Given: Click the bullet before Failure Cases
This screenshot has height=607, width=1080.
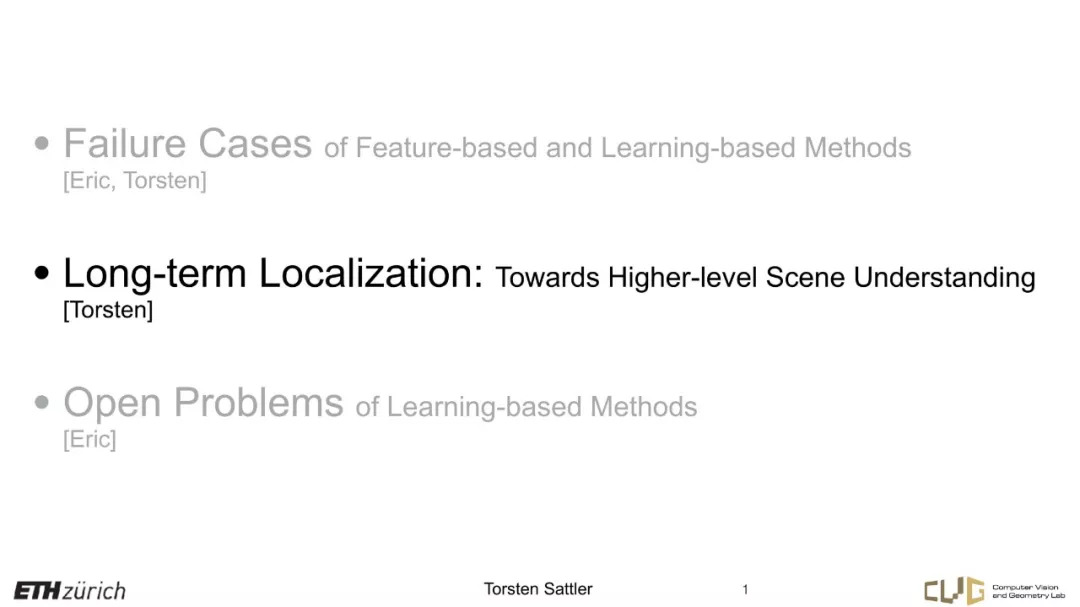Looking at the screenshot, I should click(42, 143).
